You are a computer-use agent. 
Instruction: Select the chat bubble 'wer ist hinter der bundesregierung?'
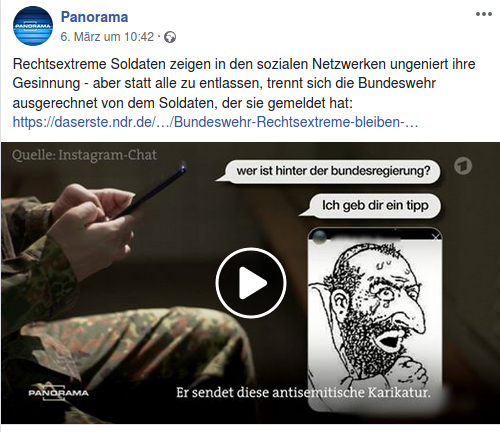tap(333, 171)
